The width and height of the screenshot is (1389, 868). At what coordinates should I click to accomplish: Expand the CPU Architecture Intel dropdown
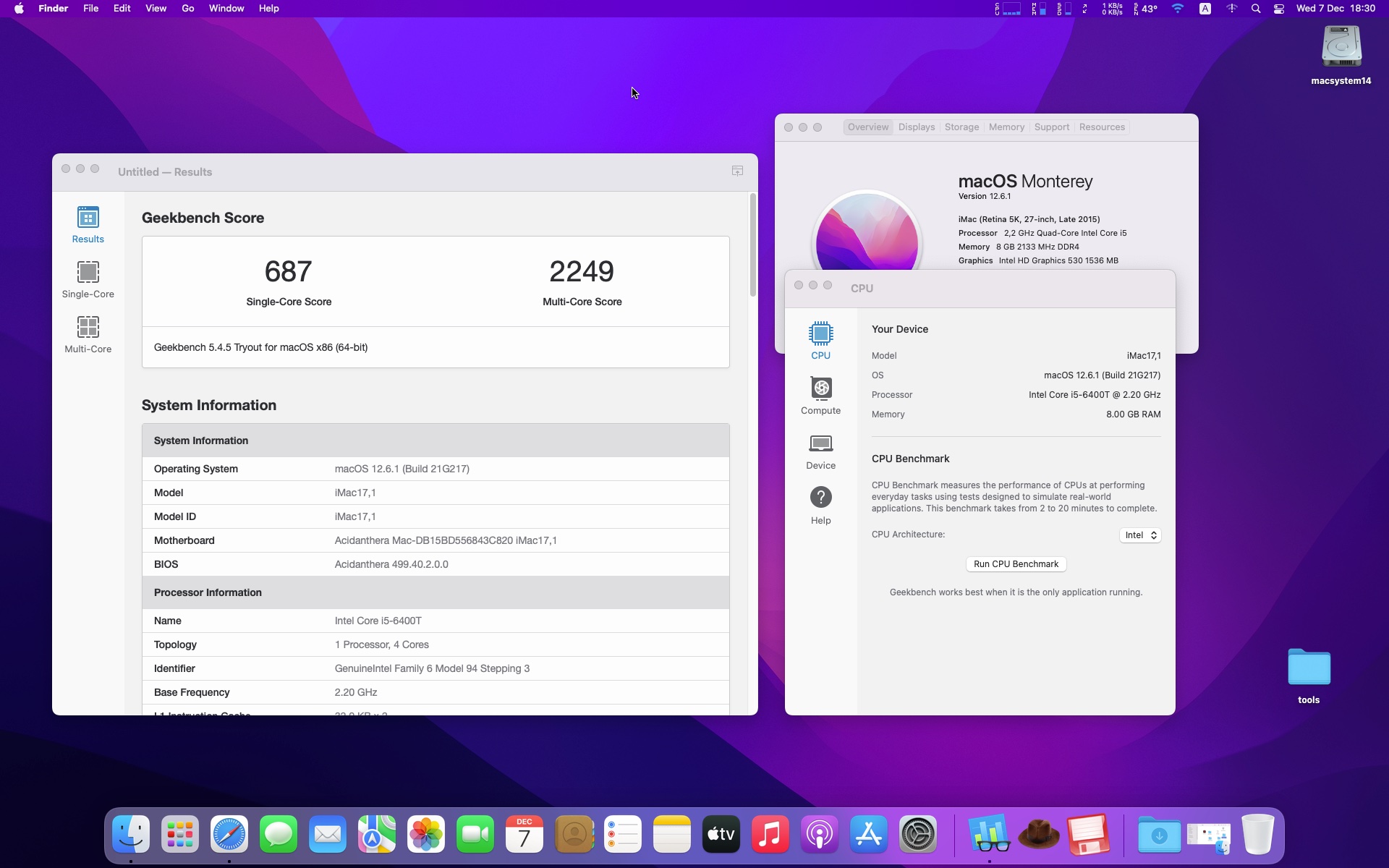click(1140, 535)
